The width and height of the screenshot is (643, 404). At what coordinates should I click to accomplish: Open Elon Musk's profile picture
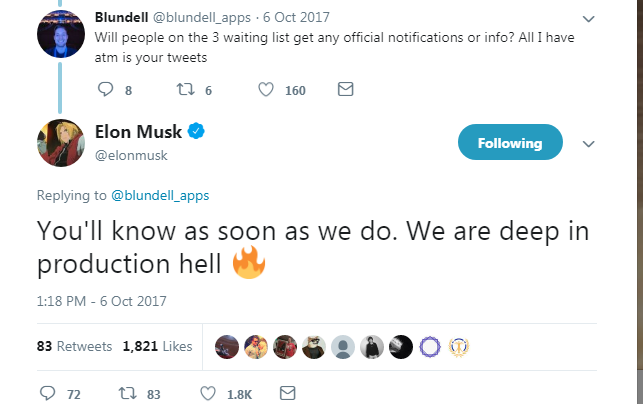click(60, 142)
